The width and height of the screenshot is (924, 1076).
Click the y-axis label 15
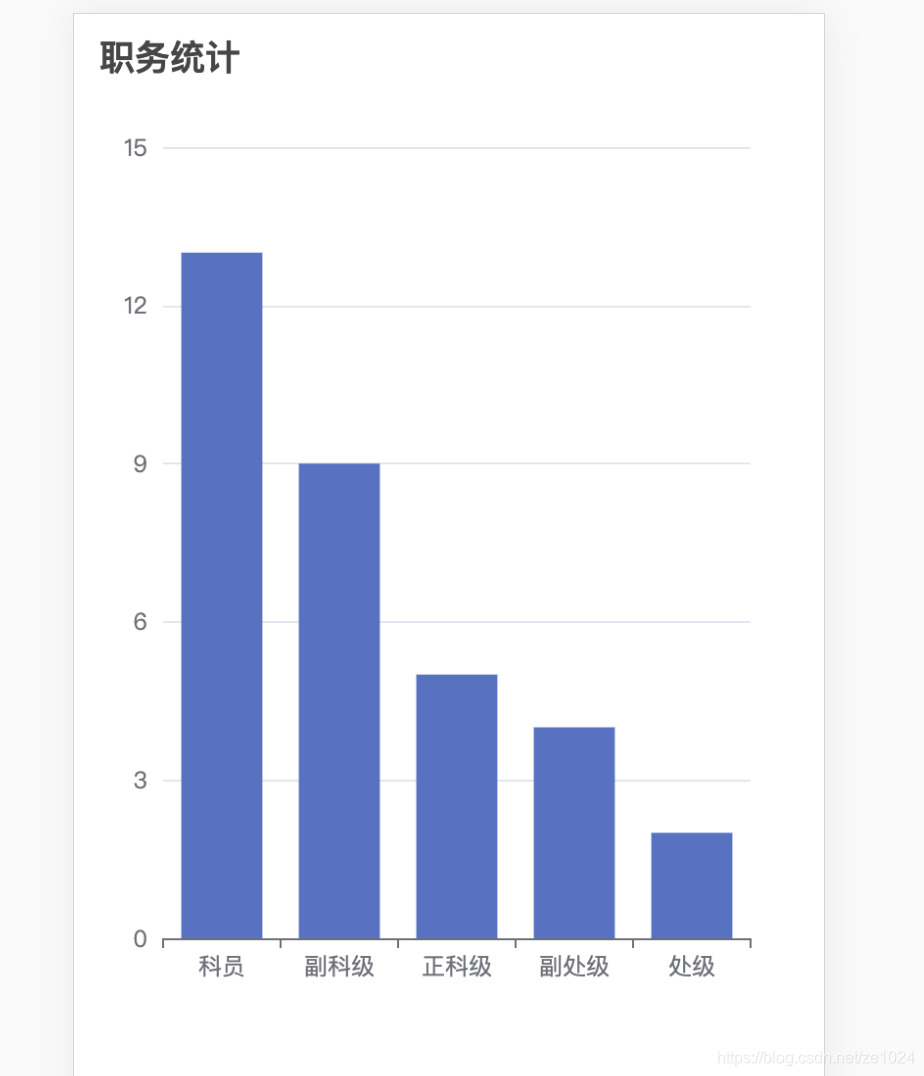pos(135,148)
